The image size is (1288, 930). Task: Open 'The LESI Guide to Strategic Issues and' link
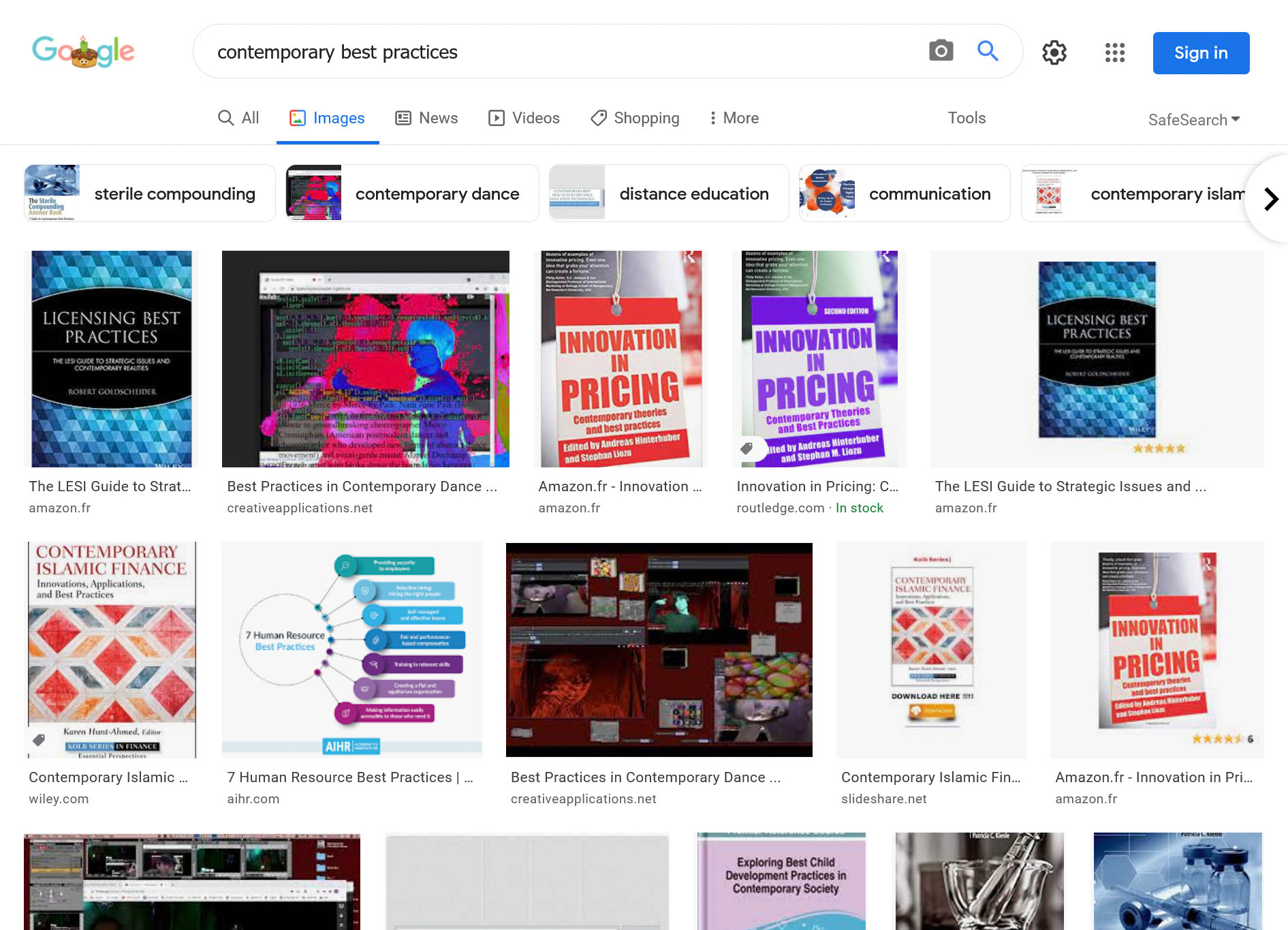(x=1070, y=486)
